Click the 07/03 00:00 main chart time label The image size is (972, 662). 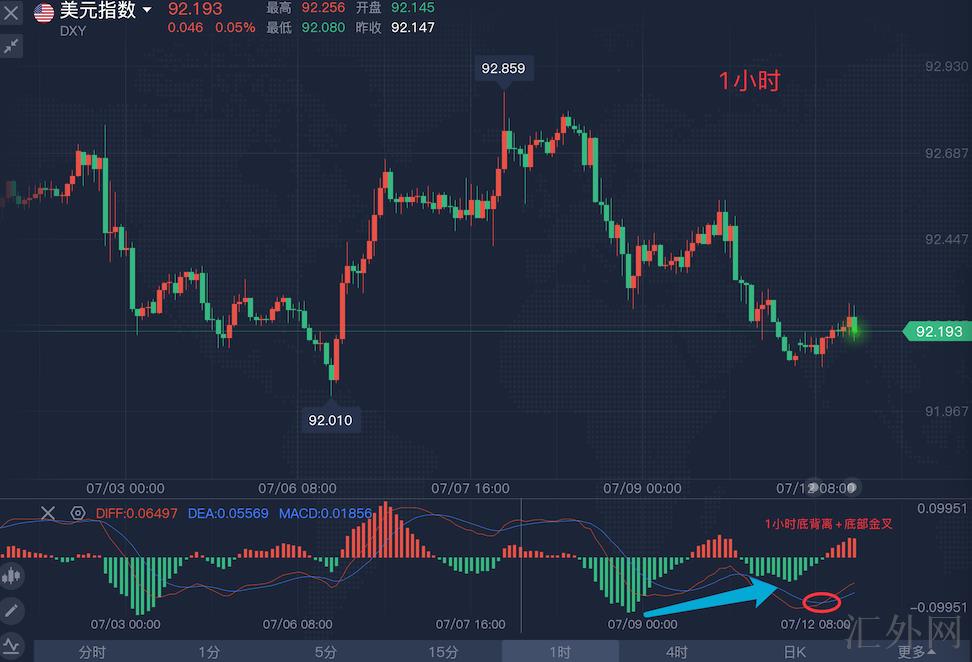(125, 488)
